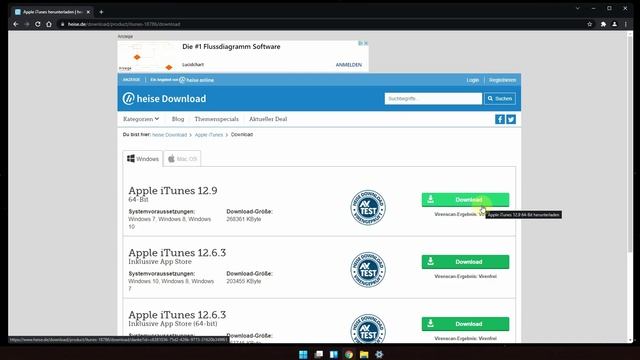Click the Die #1 Flussdiagramm Software ad headline
The height and width of the screenshot is (360, 640).
tap(231, 47)
